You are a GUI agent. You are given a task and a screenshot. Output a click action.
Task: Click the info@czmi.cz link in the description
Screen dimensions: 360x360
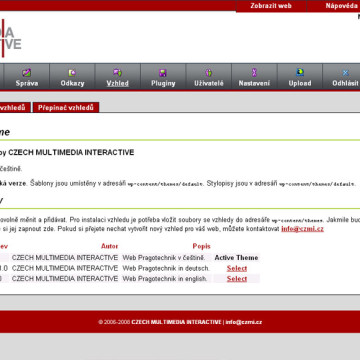[302, 229]
